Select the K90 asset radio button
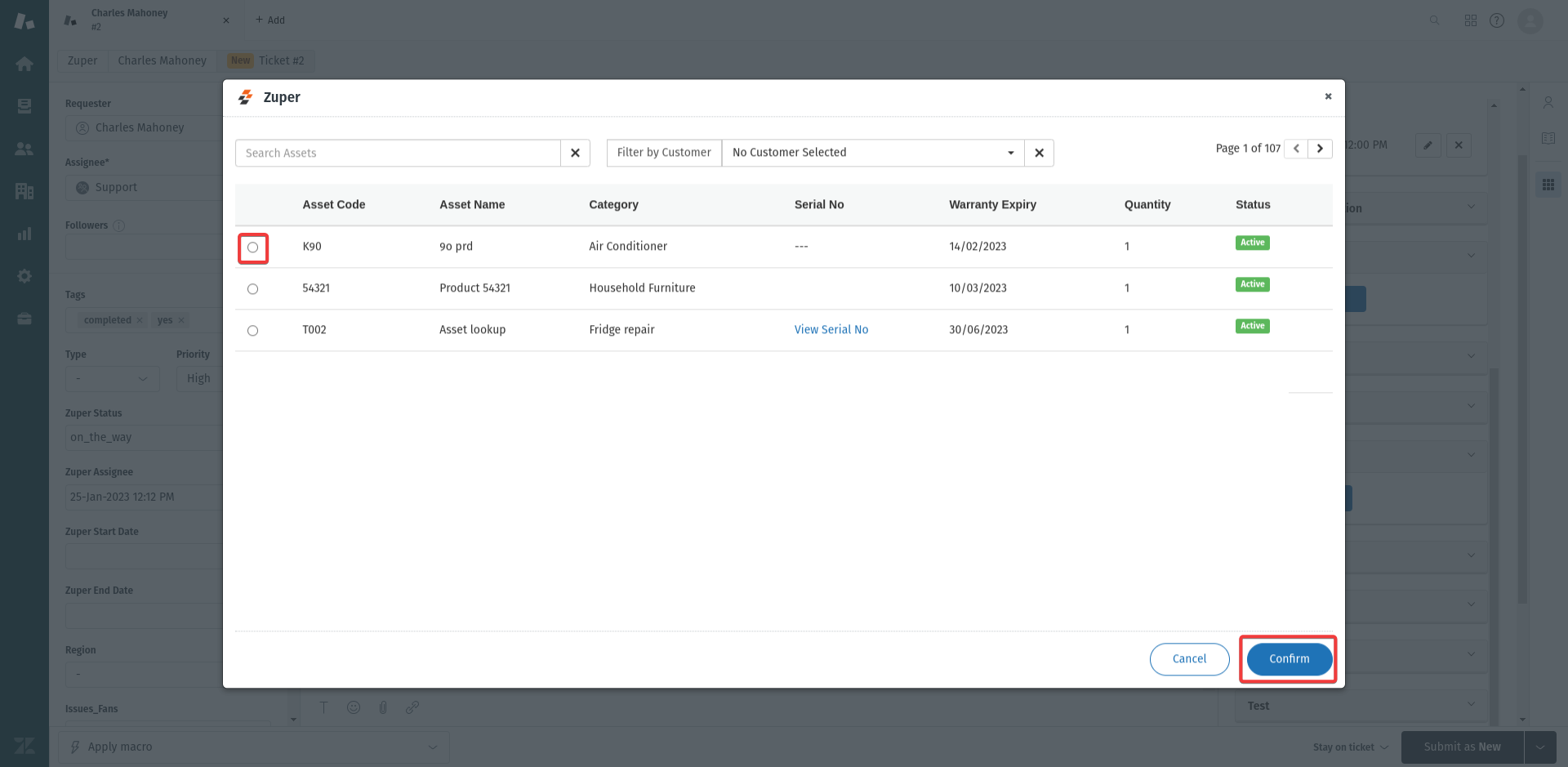Viewport: 1568px width, 767px height. click(x=252, y=247)
